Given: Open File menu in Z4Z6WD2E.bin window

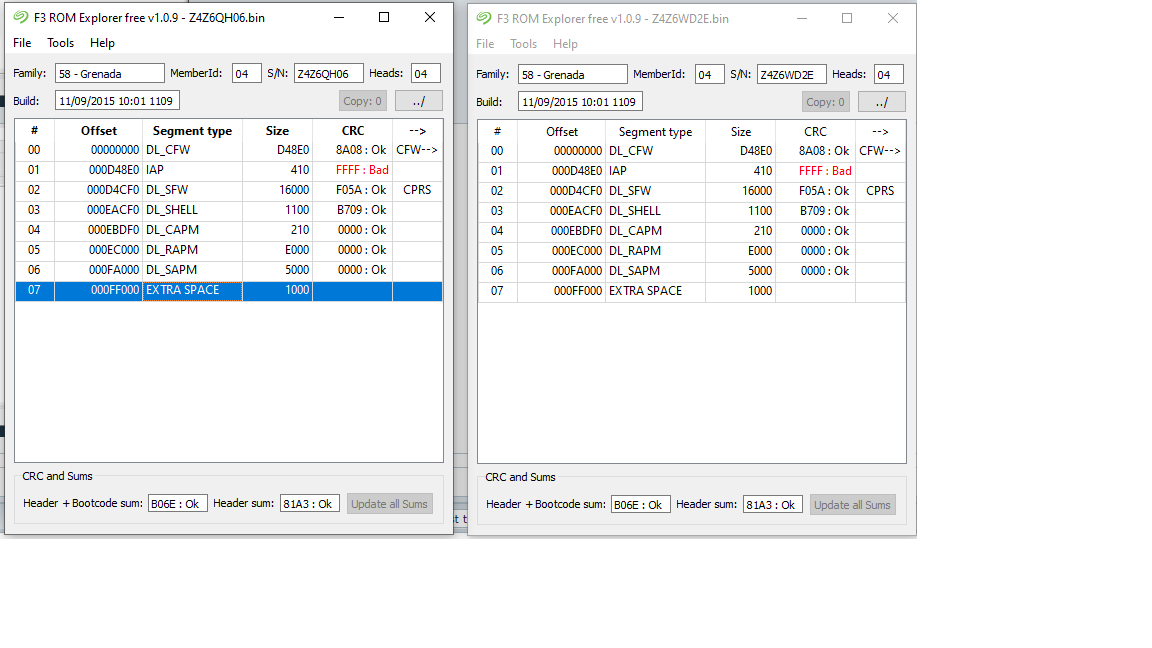Looking at the screenshot, I should [x=485, y=44].
